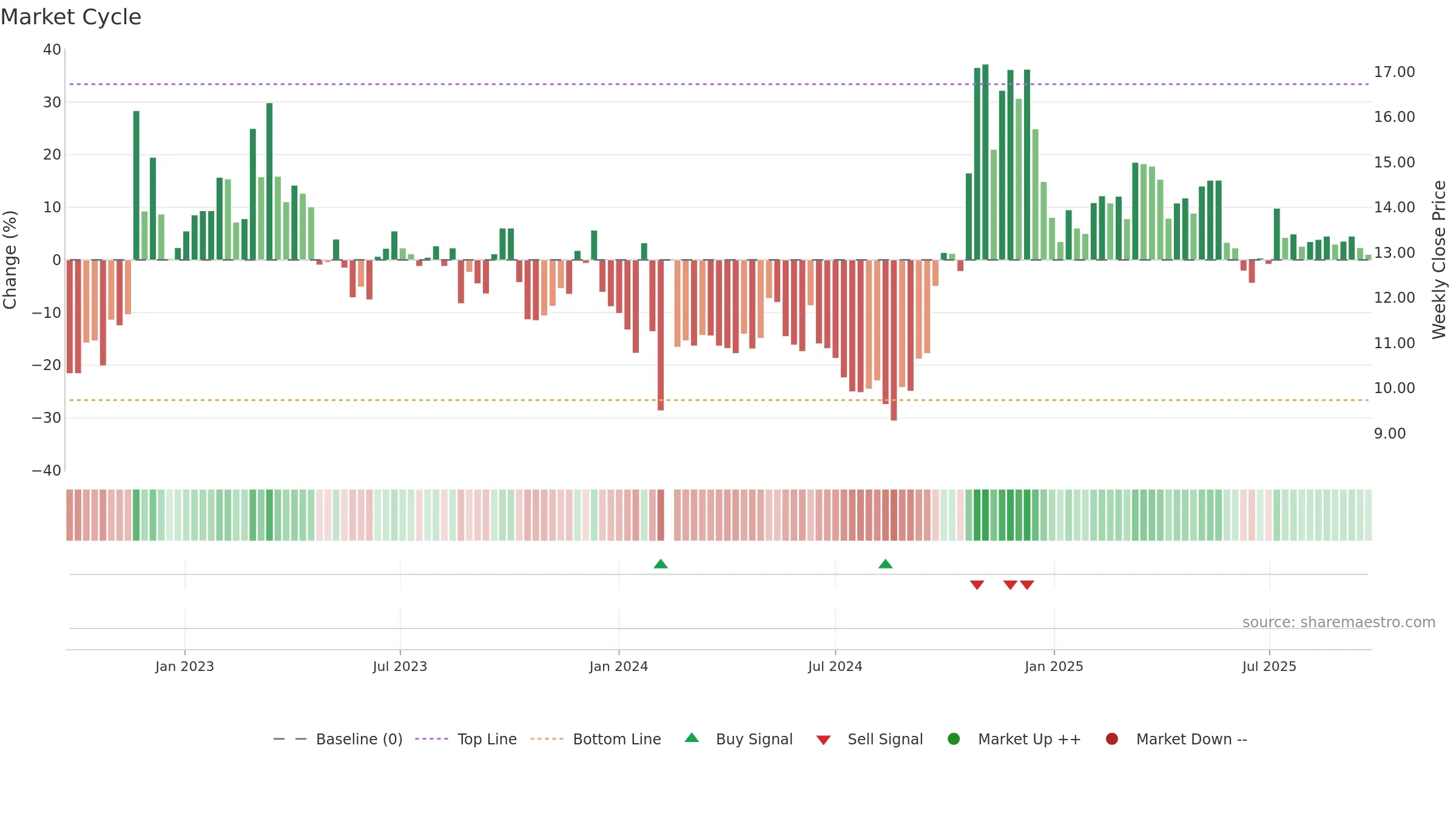Click the 40 tick on the change axis

point(52,49)
